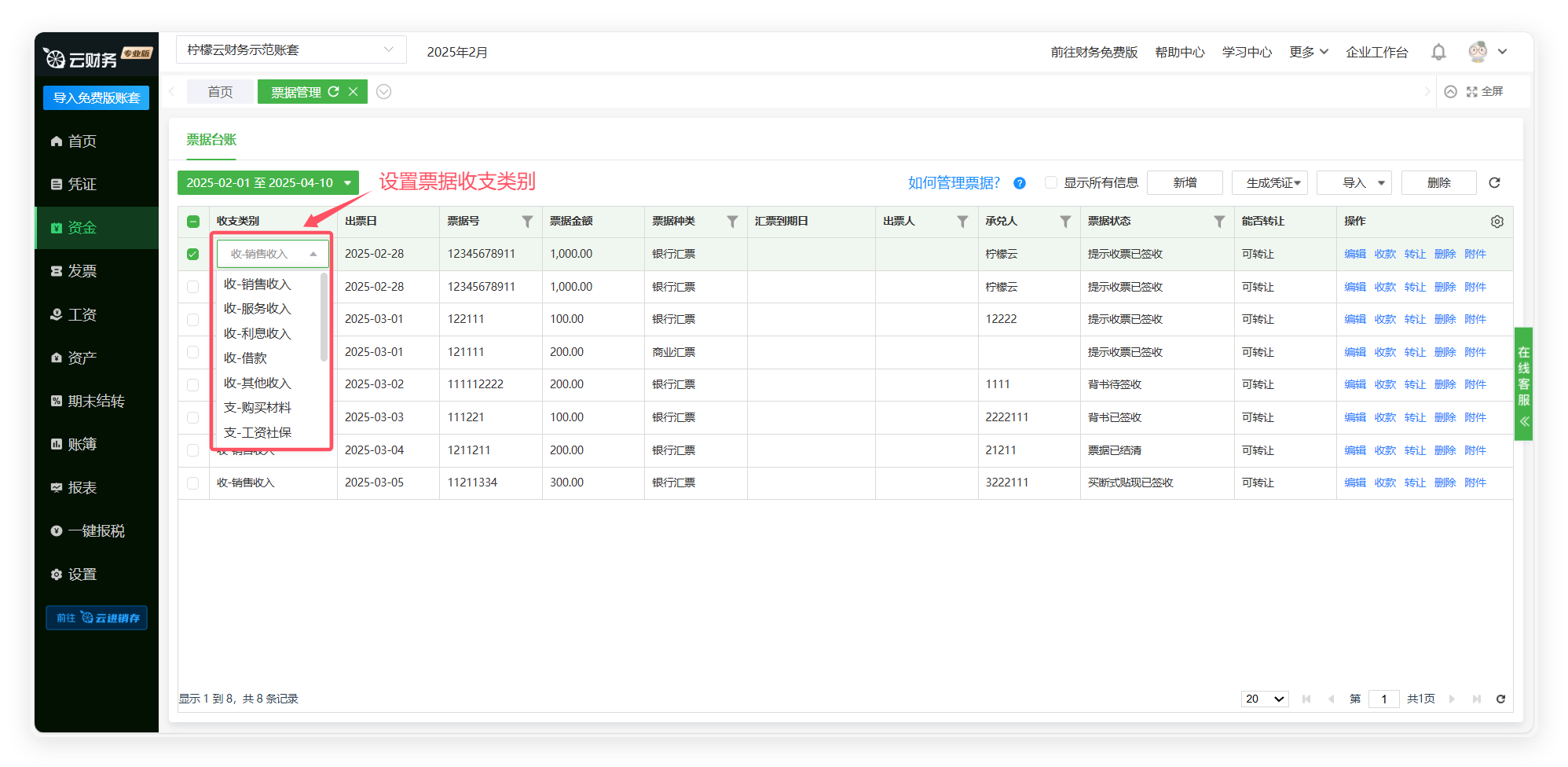Image resolution: width=1568 pixels, height=767 pixels.
Task: Open table column settings gear icon
Action: [x=1497, y=222]
